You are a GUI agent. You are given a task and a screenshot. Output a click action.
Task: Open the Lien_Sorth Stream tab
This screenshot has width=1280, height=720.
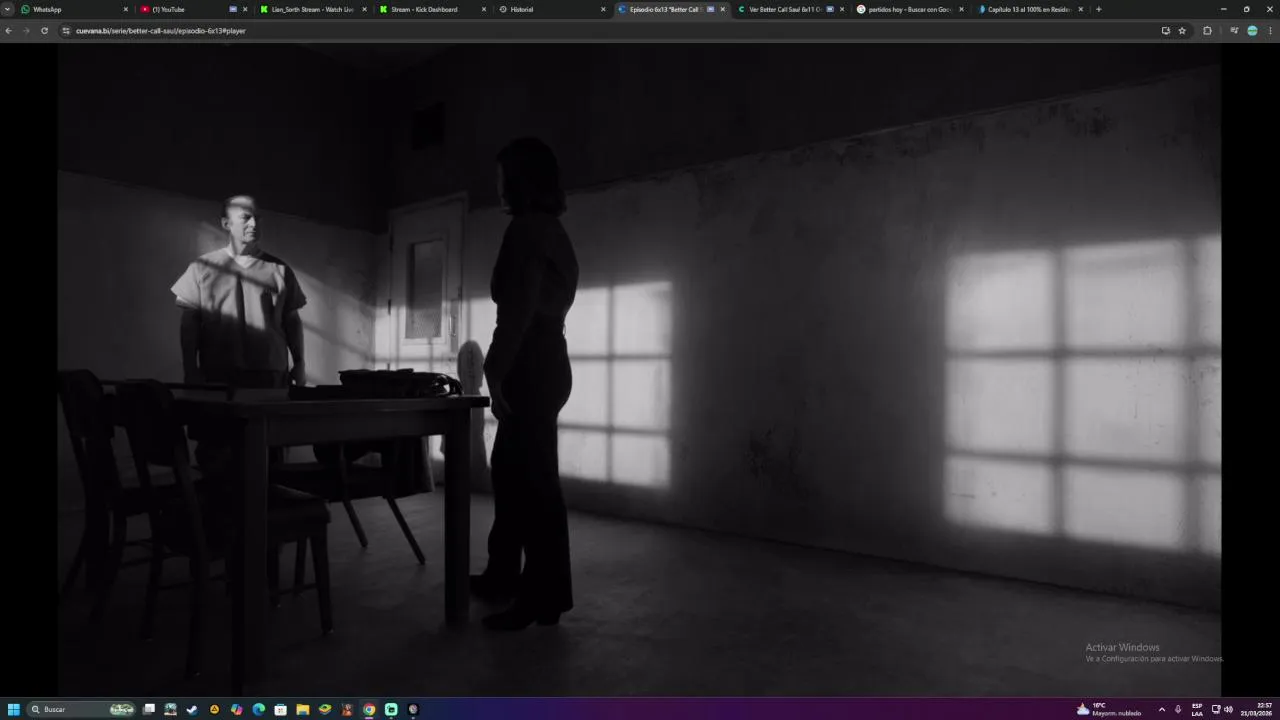click(x=313, y=9)
